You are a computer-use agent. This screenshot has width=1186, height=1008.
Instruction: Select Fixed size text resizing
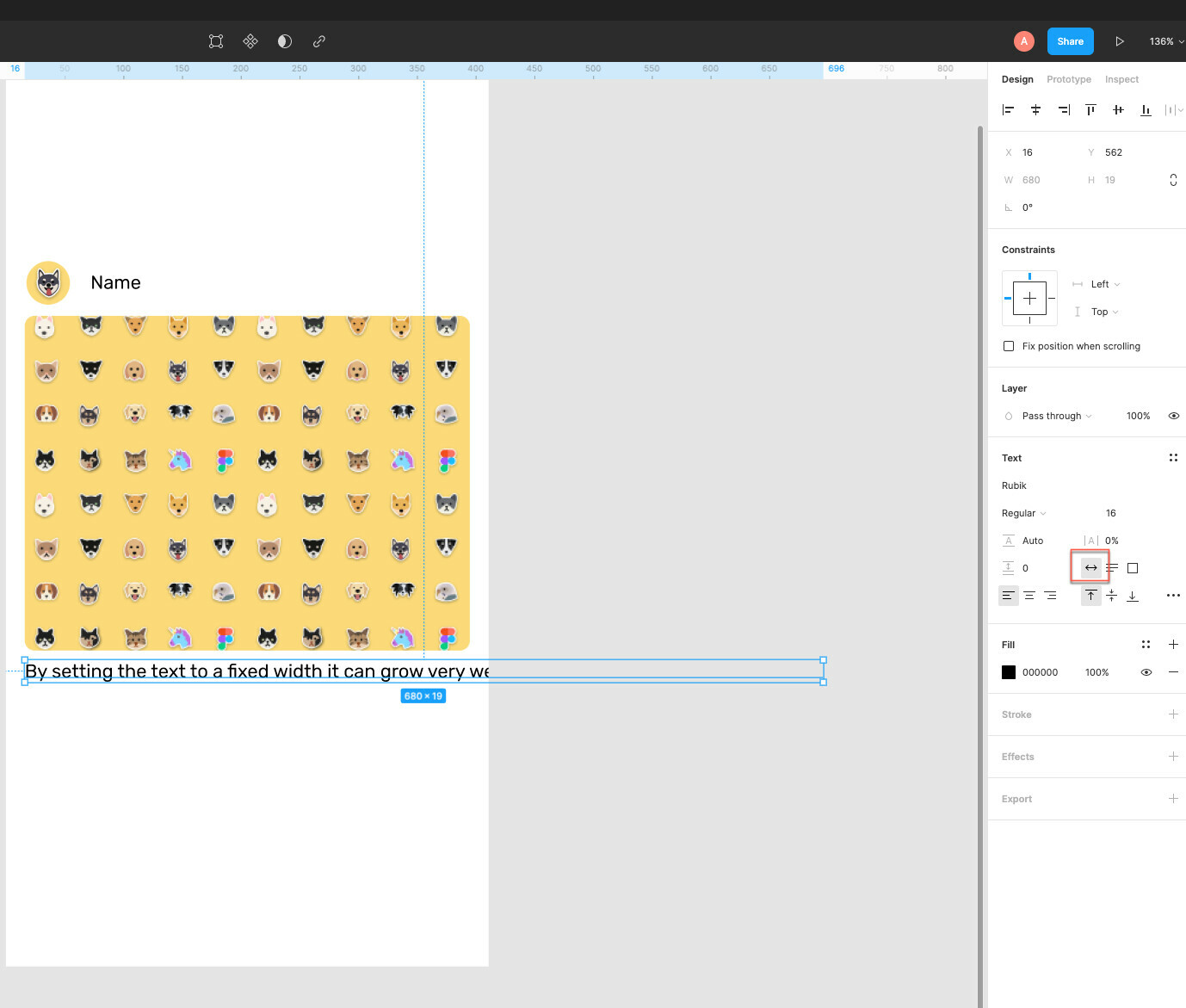point(1133,568)
